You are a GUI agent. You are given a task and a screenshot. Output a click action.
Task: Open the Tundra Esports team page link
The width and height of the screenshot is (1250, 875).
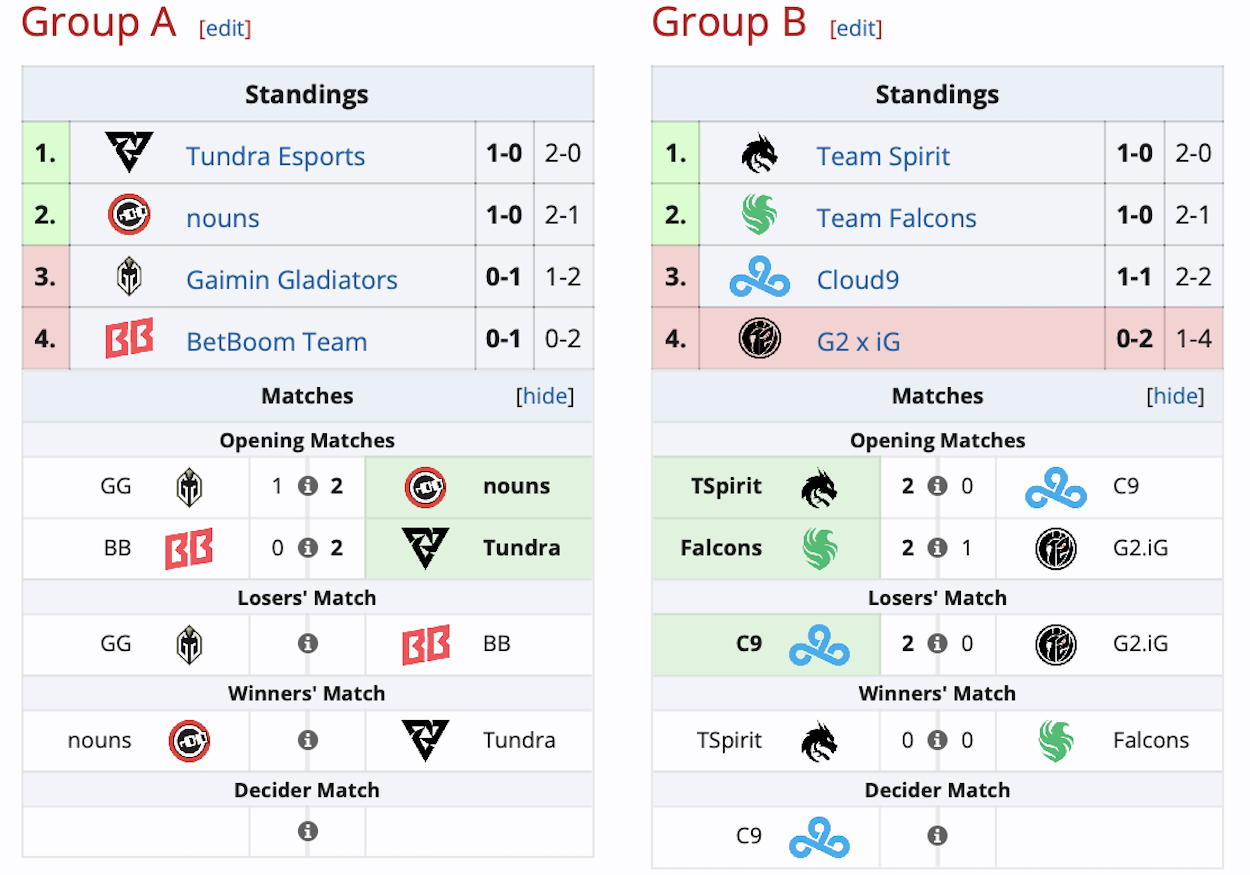point(275,156)
